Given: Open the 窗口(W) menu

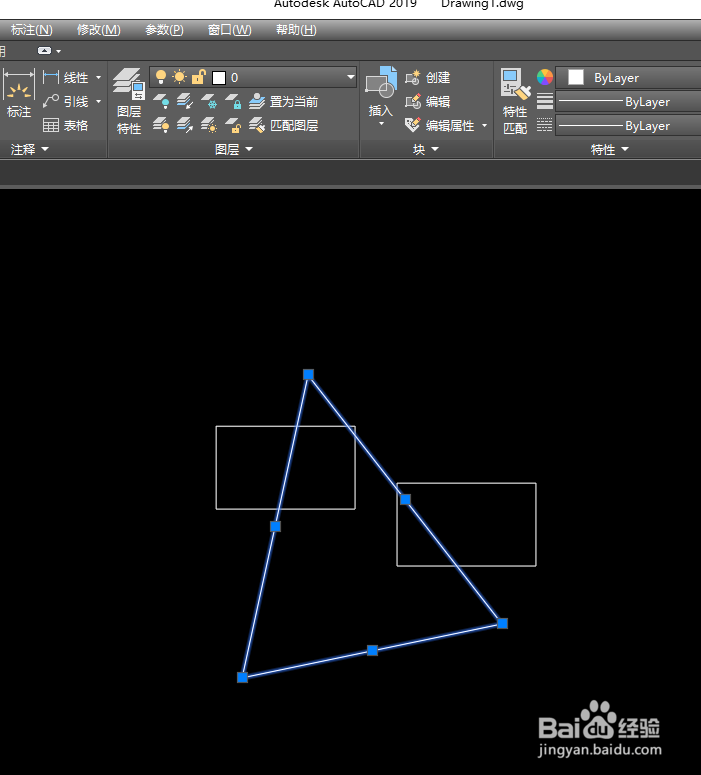Looking at the screenshot, I should pos(229,30).
